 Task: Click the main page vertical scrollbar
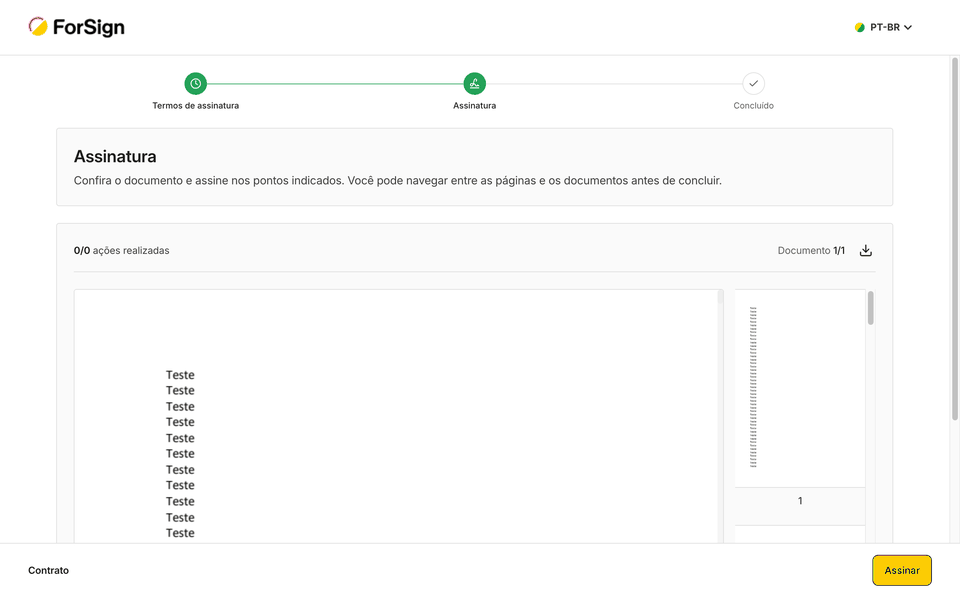[x=954, y=239]
